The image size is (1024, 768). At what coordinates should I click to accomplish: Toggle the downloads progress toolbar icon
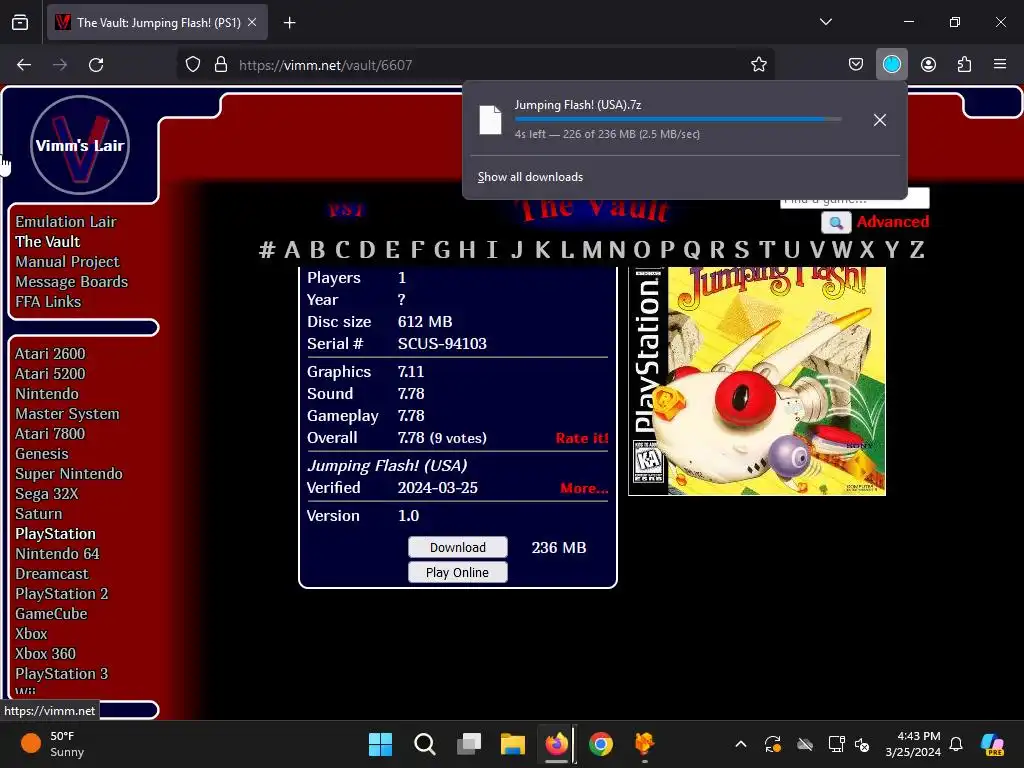click(x=891, y=65)
